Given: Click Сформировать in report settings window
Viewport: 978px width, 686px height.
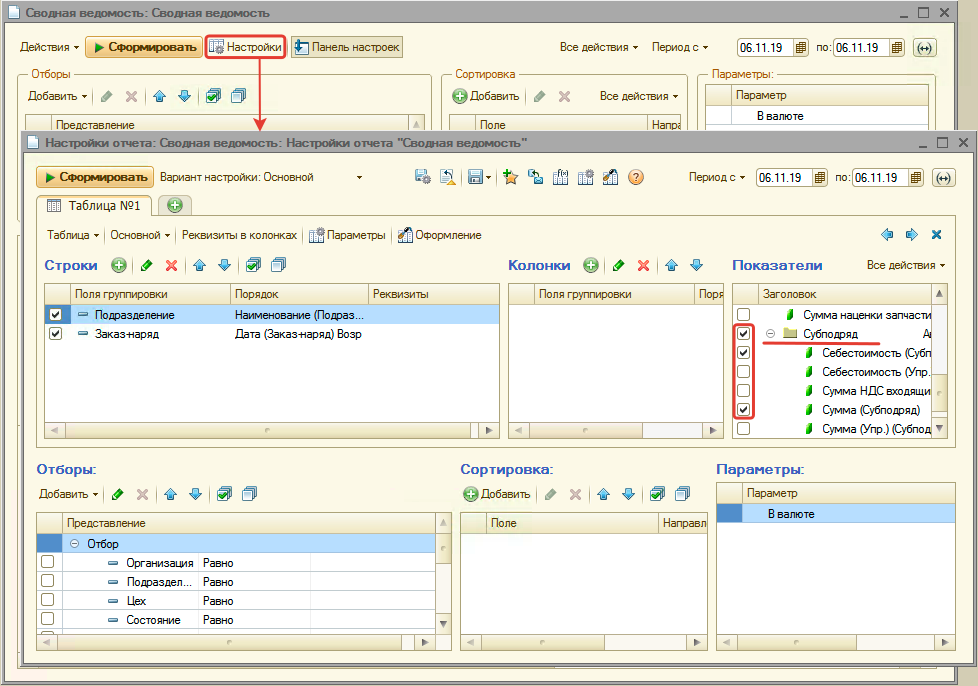Looking at the screenshot, I should [x=95, y=177].
